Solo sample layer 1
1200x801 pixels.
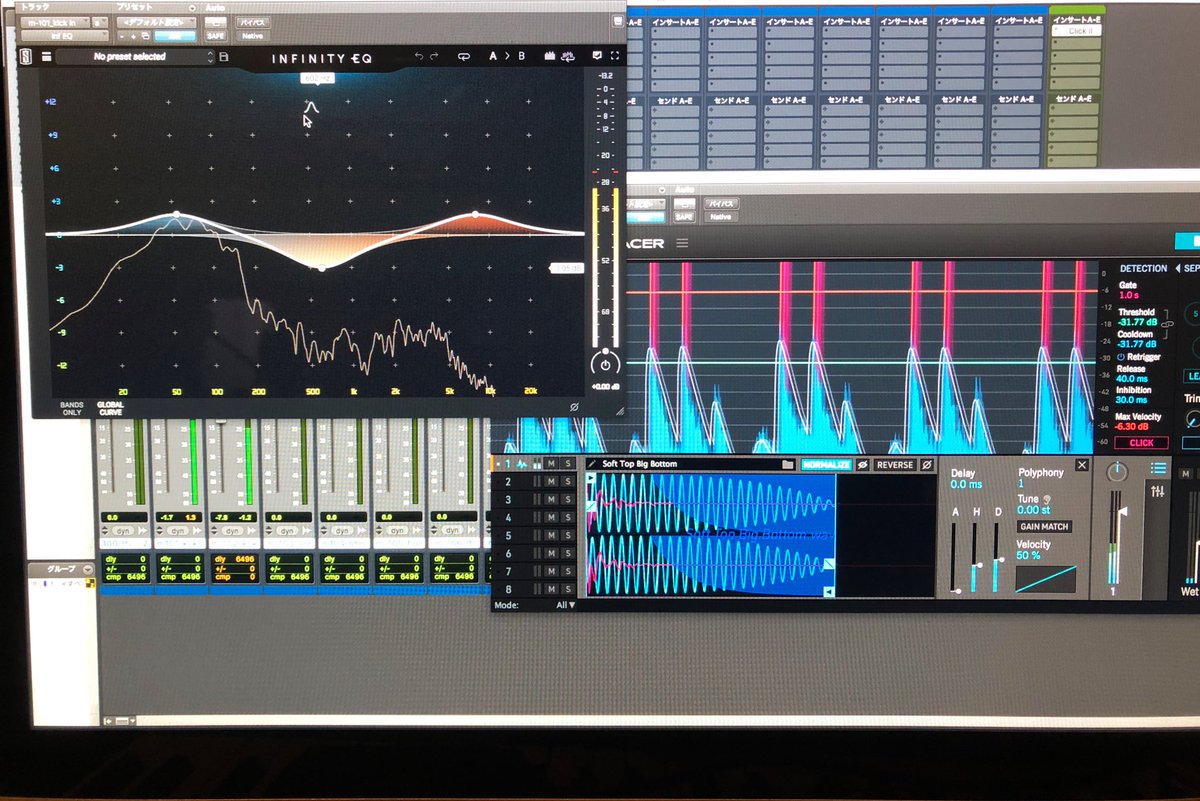point(568,463)
